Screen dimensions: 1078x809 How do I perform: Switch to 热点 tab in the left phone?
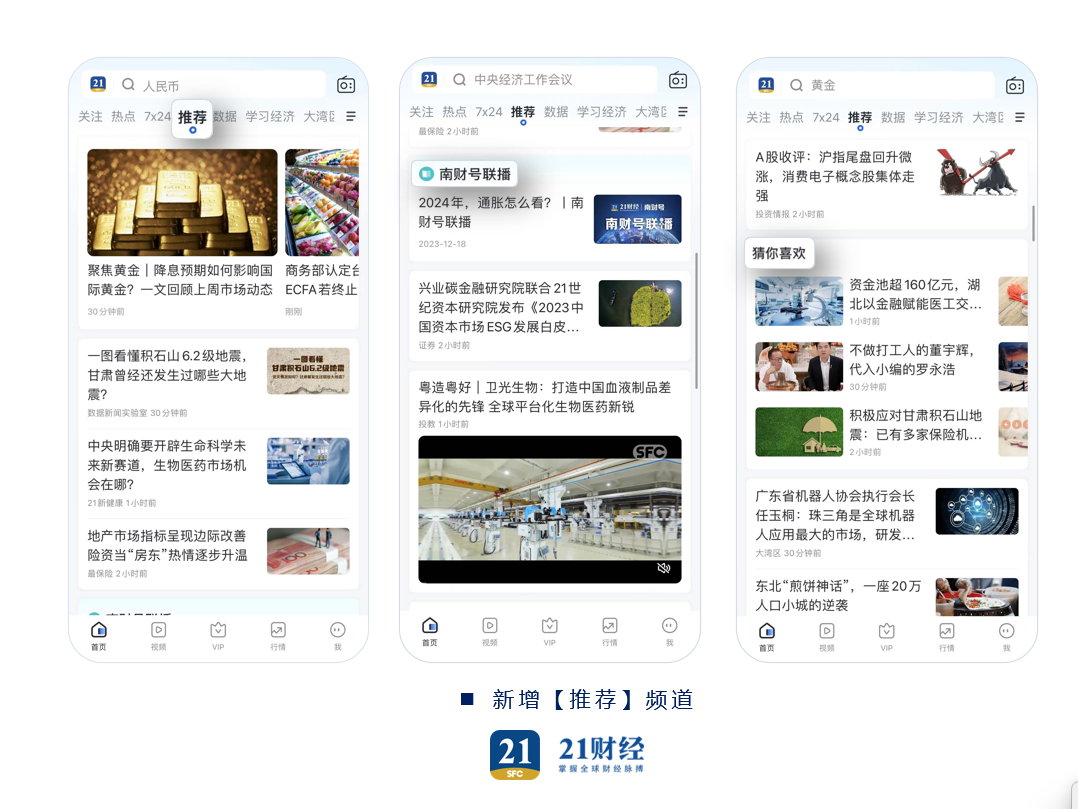(x=123, y=117)
